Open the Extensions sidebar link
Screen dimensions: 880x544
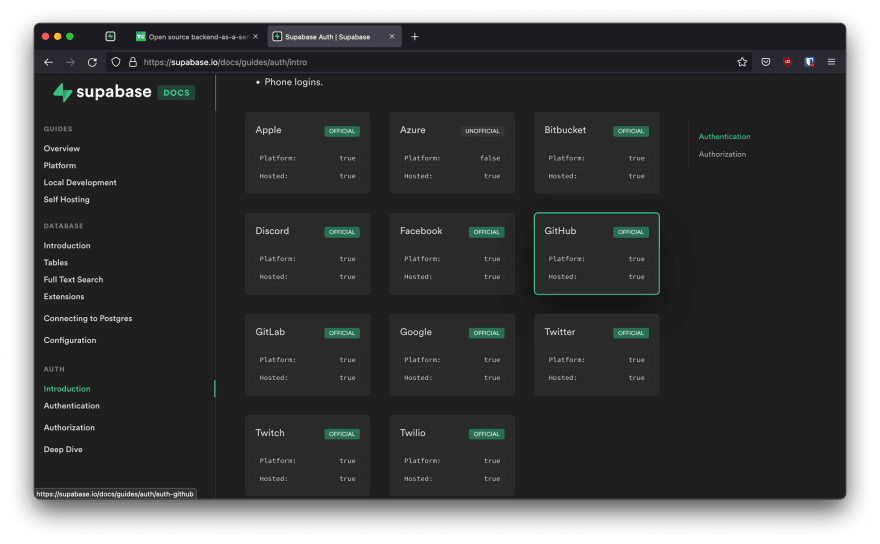[64, 296]
